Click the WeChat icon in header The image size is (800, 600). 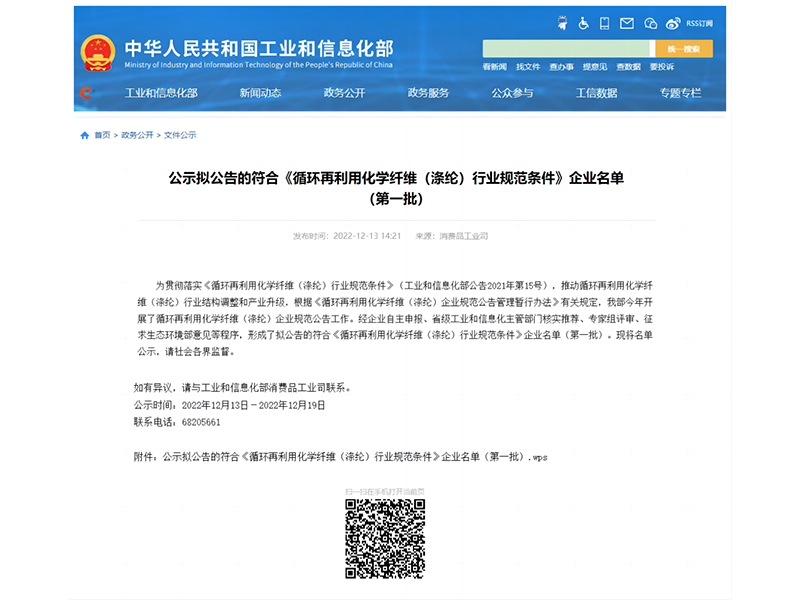[x=650, y=23]
